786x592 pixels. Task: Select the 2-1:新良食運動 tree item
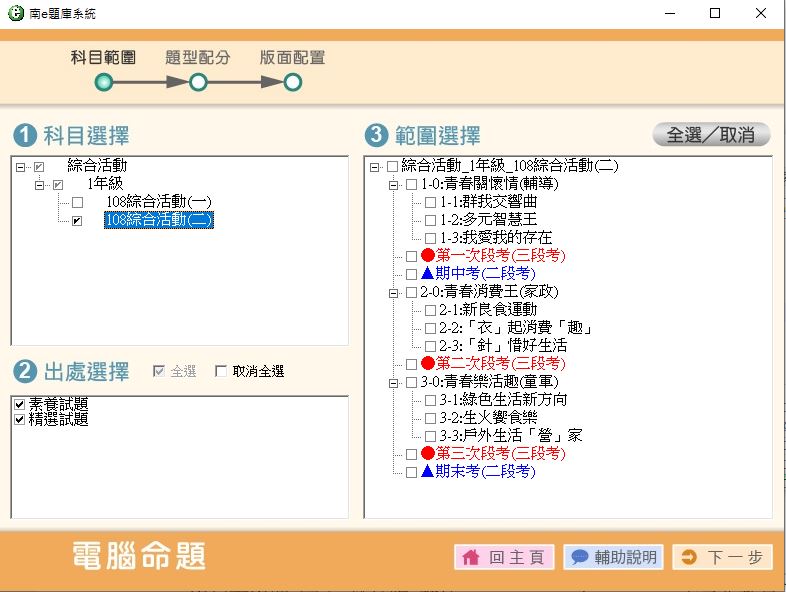point(488,310)
